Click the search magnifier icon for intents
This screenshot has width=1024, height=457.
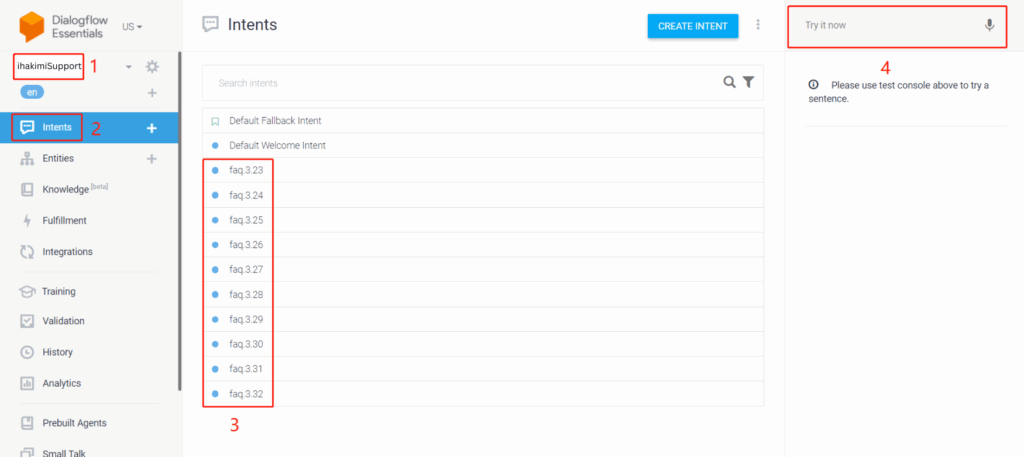tap(729, 82)
